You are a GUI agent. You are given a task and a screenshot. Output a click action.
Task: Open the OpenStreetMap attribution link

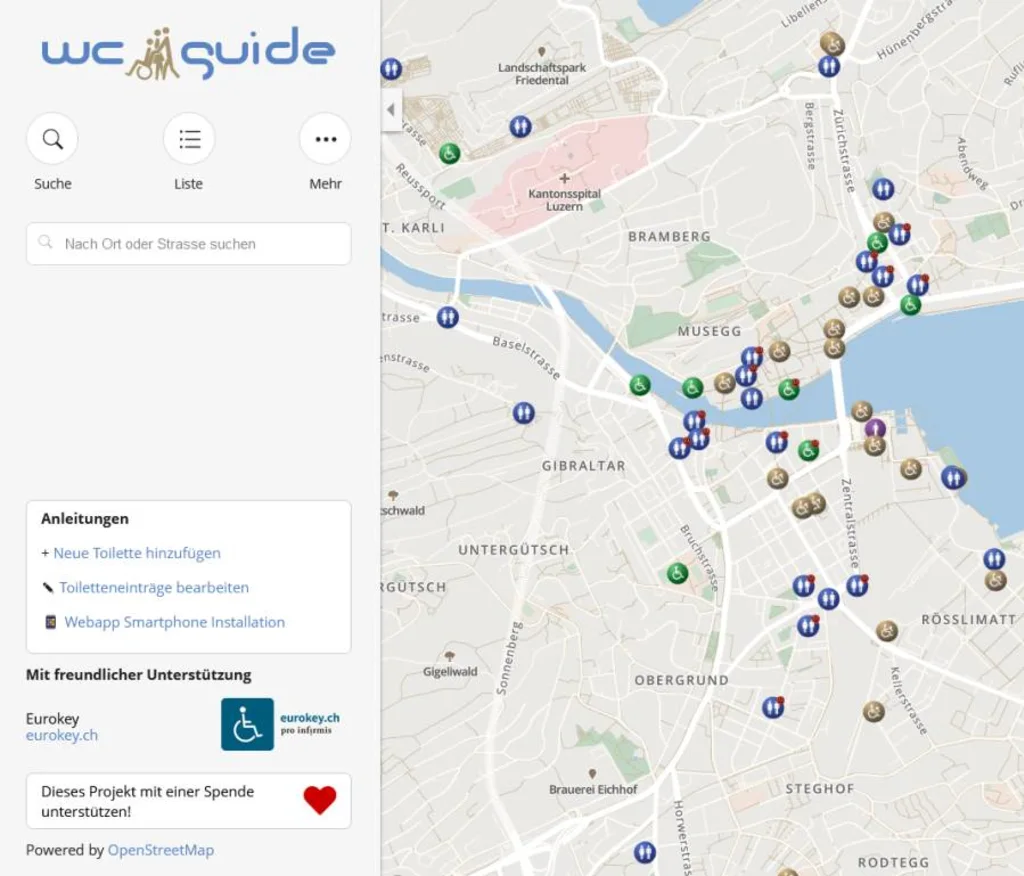pos(161,850)
